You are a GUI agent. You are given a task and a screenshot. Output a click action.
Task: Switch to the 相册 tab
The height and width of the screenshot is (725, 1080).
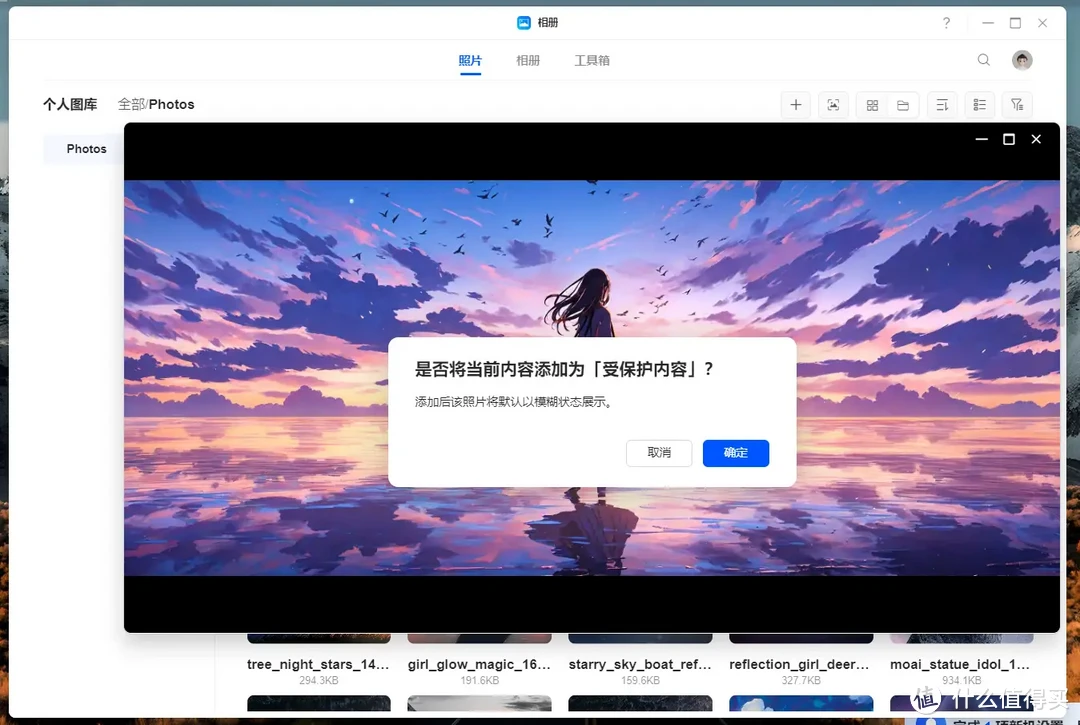coord(528,60)
